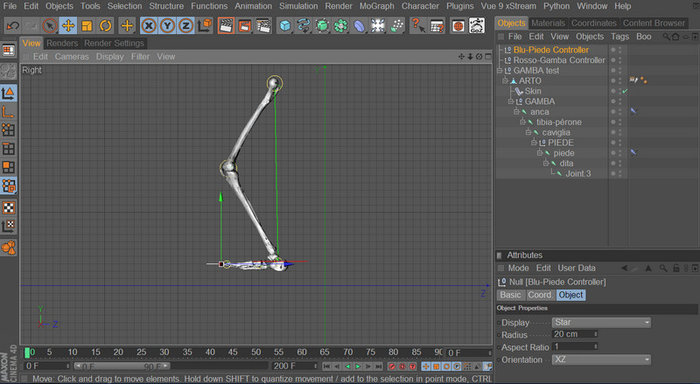Click the play forward button
This screenshot has height=384, width=700.
pos(358,367)
